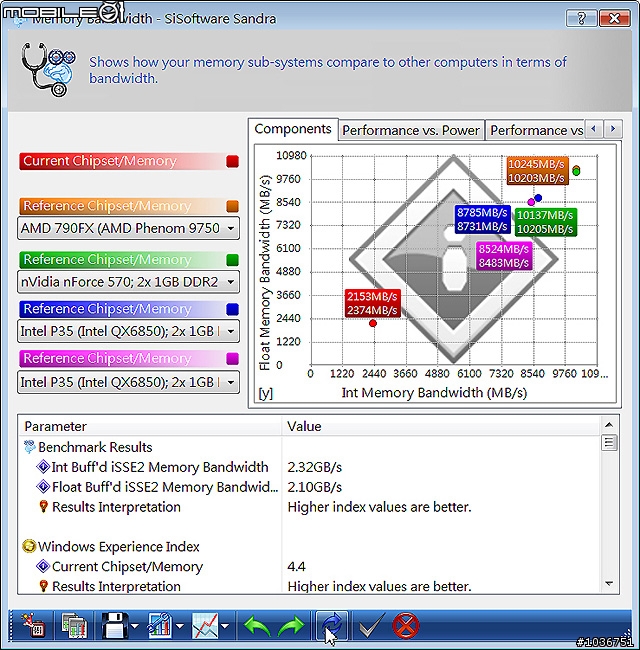Image resolution: width=640 pixels, height=650 pixels.
Task: Click the green 10137MB/s chart label
Action: 545,222
